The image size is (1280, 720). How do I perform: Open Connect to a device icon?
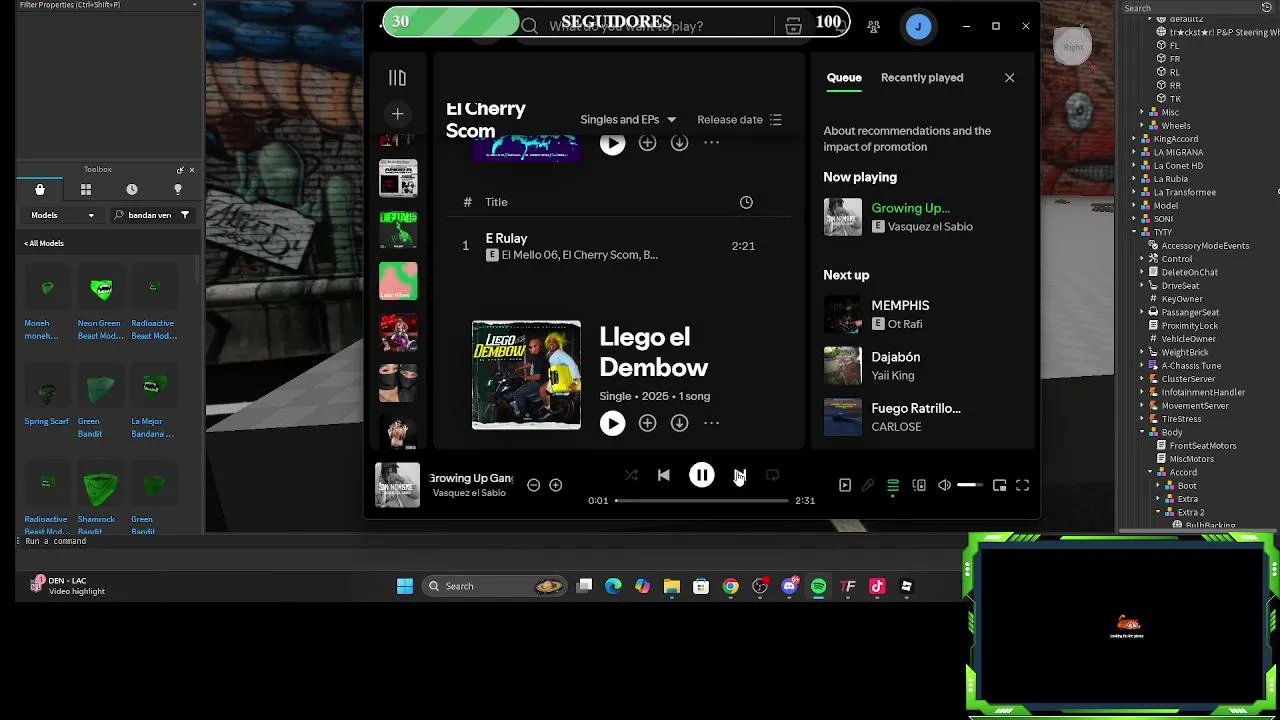coord(919,485)
